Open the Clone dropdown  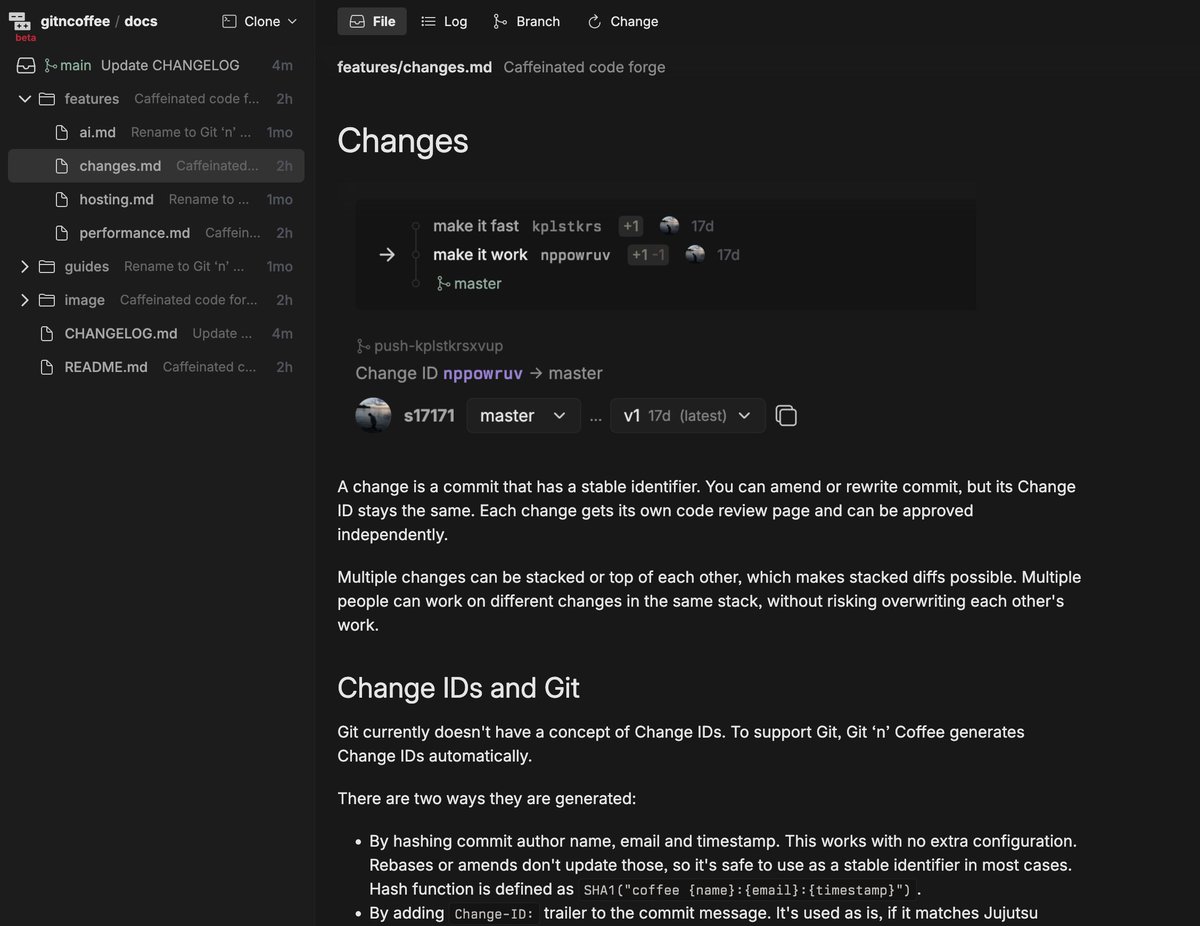[x=260, y=21]
